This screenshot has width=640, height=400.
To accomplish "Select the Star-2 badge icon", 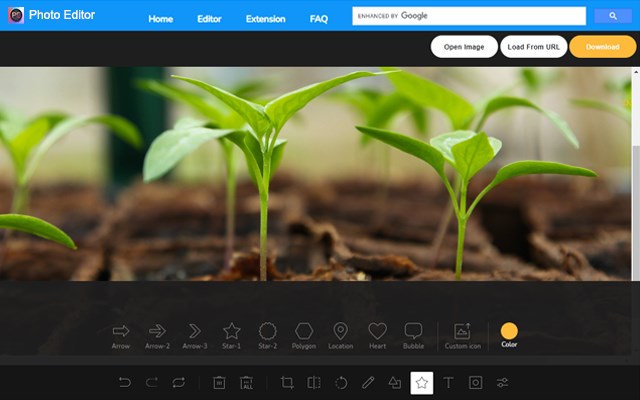I will point(268,331).
